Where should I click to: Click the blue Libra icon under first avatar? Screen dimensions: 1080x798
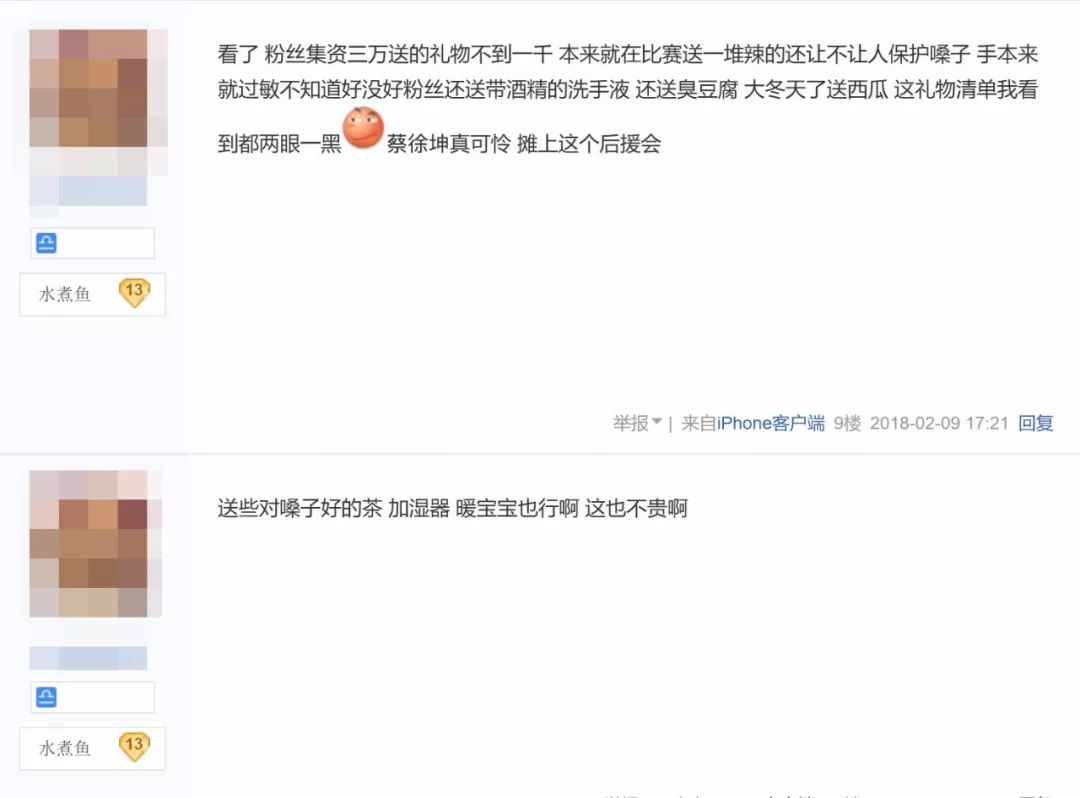click(x=46, y=243)
